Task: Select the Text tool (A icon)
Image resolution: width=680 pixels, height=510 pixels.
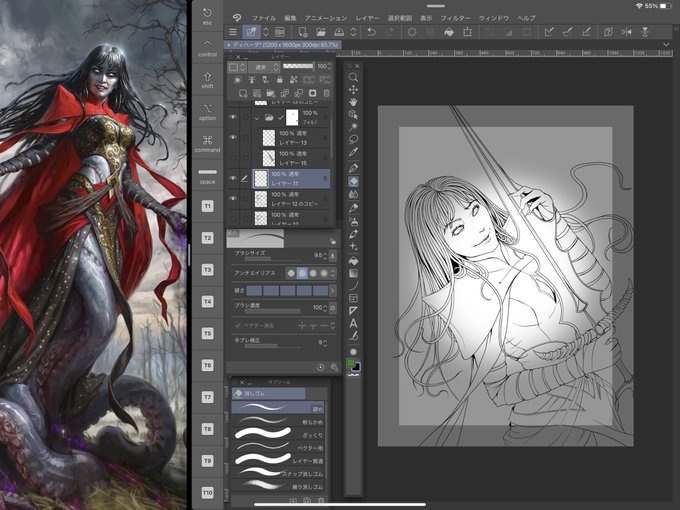Action: (353, 323)
